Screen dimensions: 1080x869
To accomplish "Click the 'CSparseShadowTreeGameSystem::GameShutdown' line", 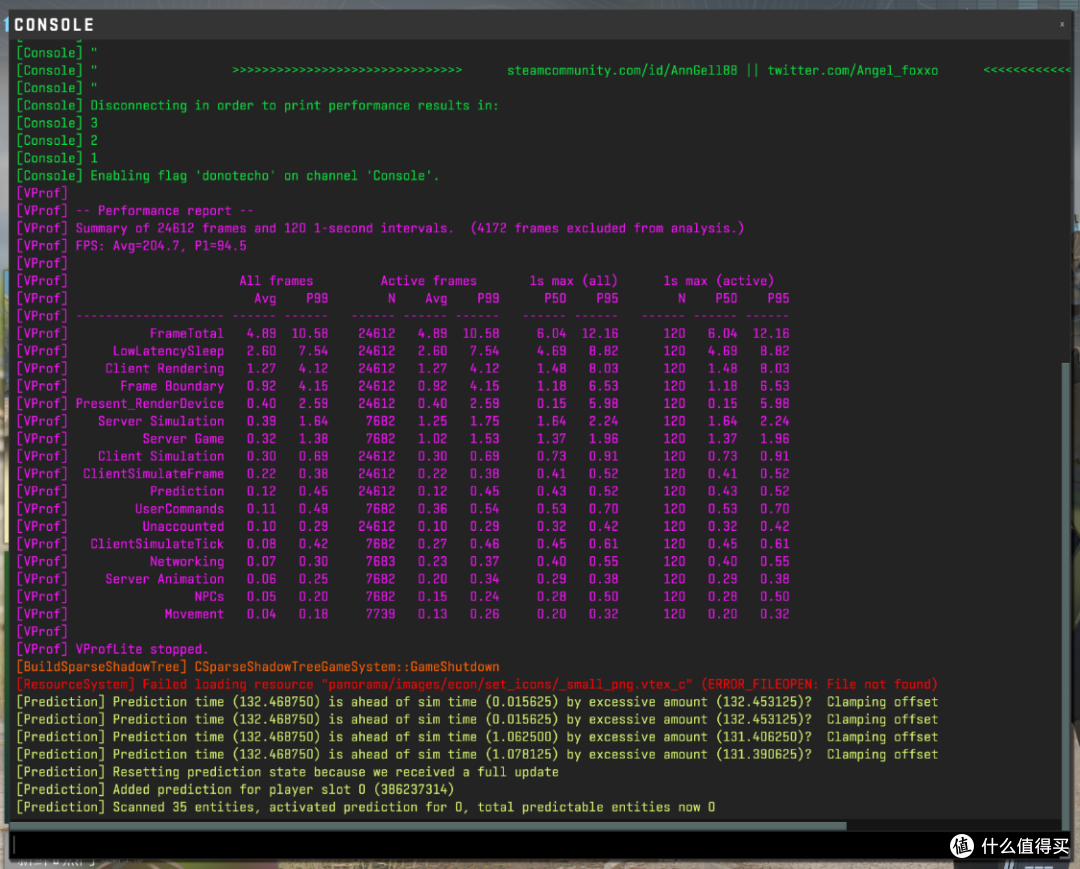I will coord(258,667).
